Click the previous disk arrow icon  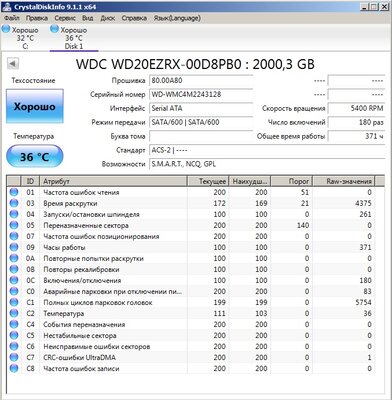tap(13, 64)
